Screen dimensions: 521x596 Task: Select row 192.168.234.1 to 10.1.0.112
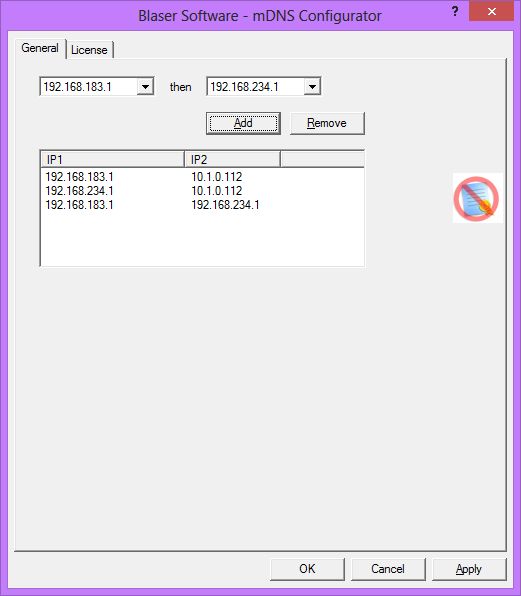[x=202, y=191]
